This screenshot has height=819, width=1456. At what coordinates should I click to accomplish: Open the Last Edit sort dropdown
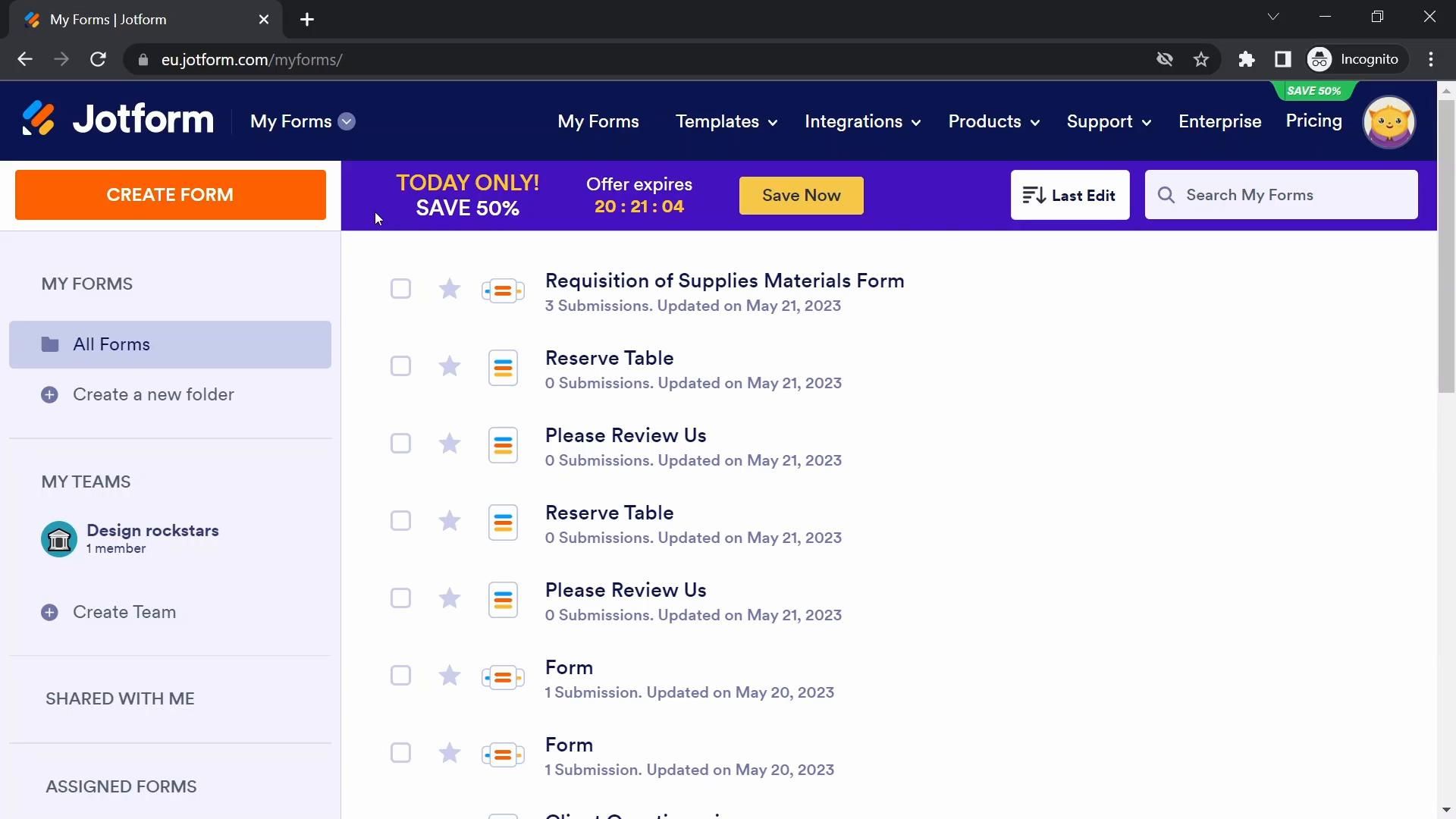pos(1069,196)
